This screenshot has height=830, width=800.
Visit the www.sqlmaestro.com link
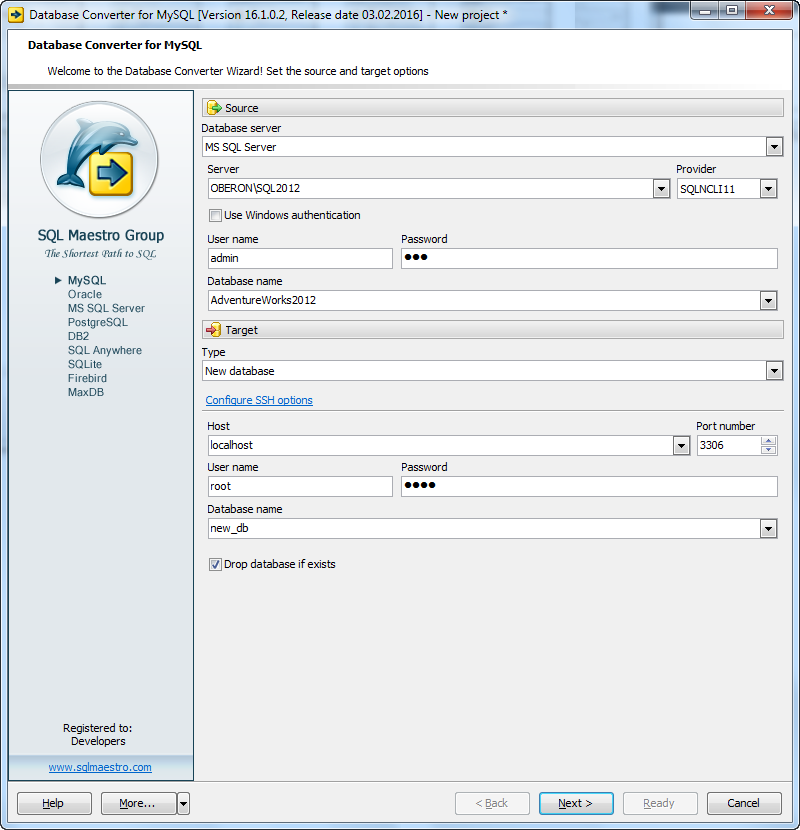(x=100, y=767)
